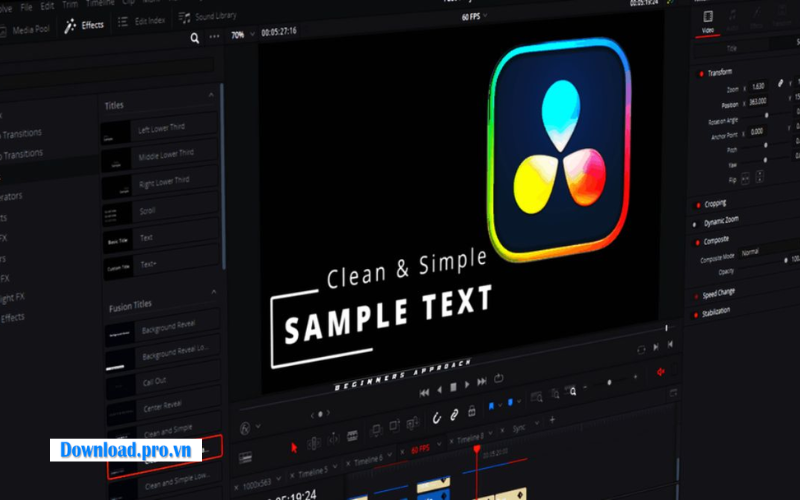Open dropdown next to flag icon
Screen dimensions: 800x500
pyautogui.click(x=500, y=405)
